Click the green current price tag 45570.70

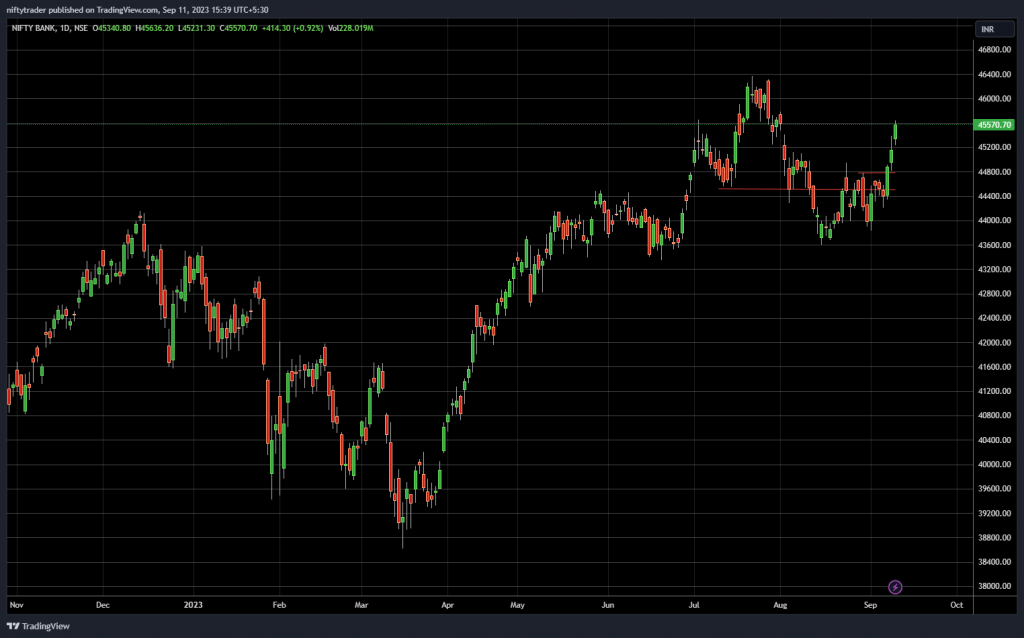point(994,125)
